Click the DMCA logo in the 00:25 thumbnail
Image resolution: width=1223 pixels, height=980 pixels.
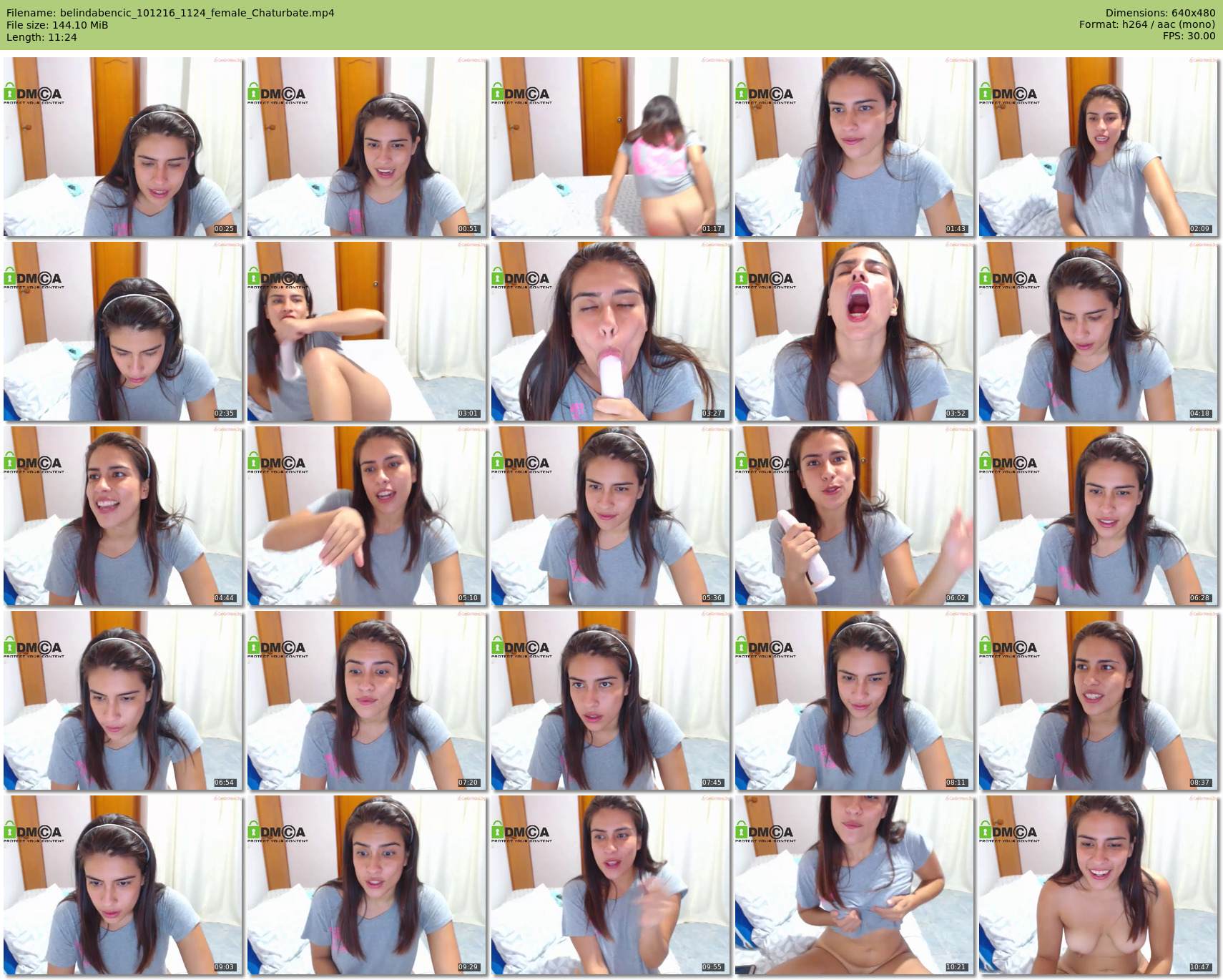point(34,94)
